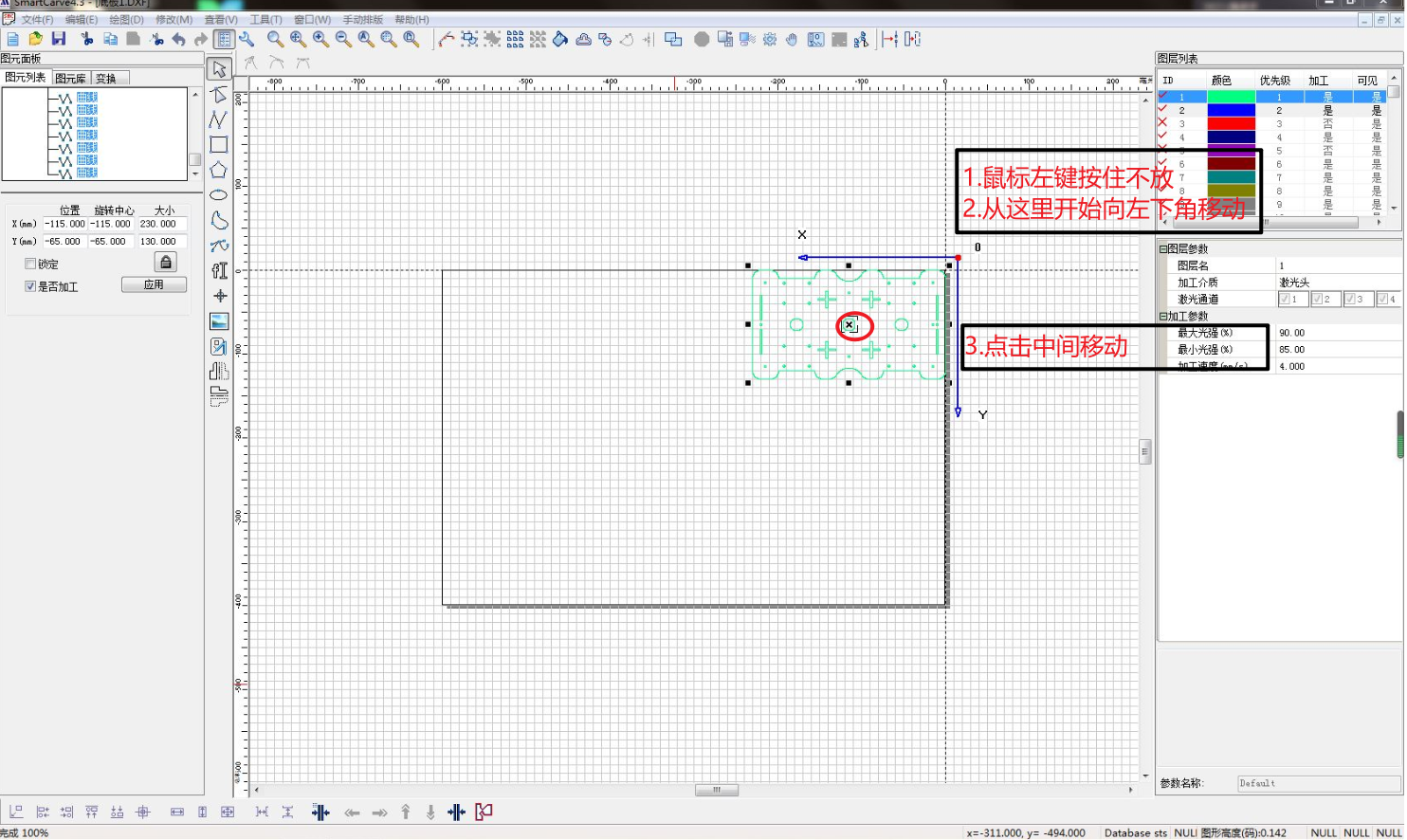Click the 优先级 column header
The height and width of the screenshot is (840, 1407).
click(1275, 81)
